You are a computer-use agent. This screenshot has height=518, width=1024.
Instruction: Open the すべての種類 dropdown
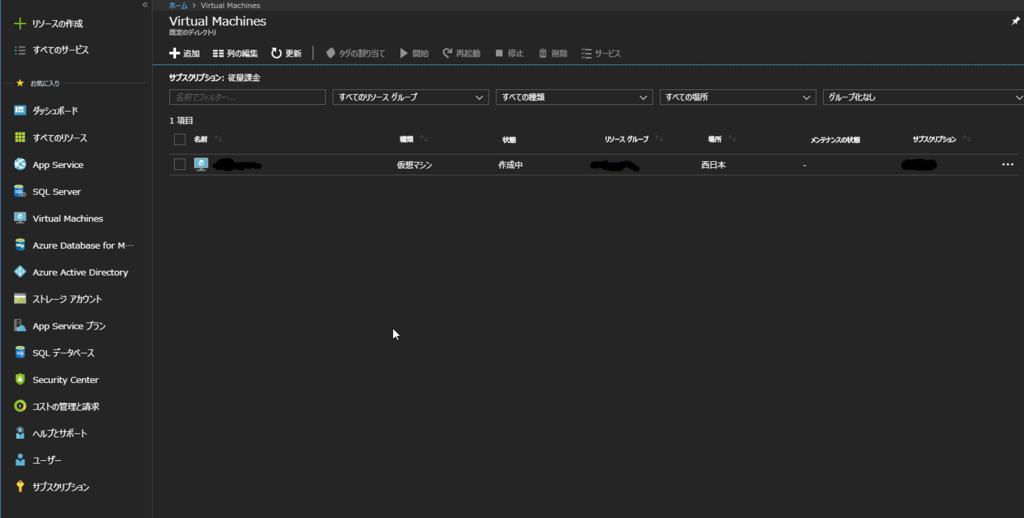point(574,97)
